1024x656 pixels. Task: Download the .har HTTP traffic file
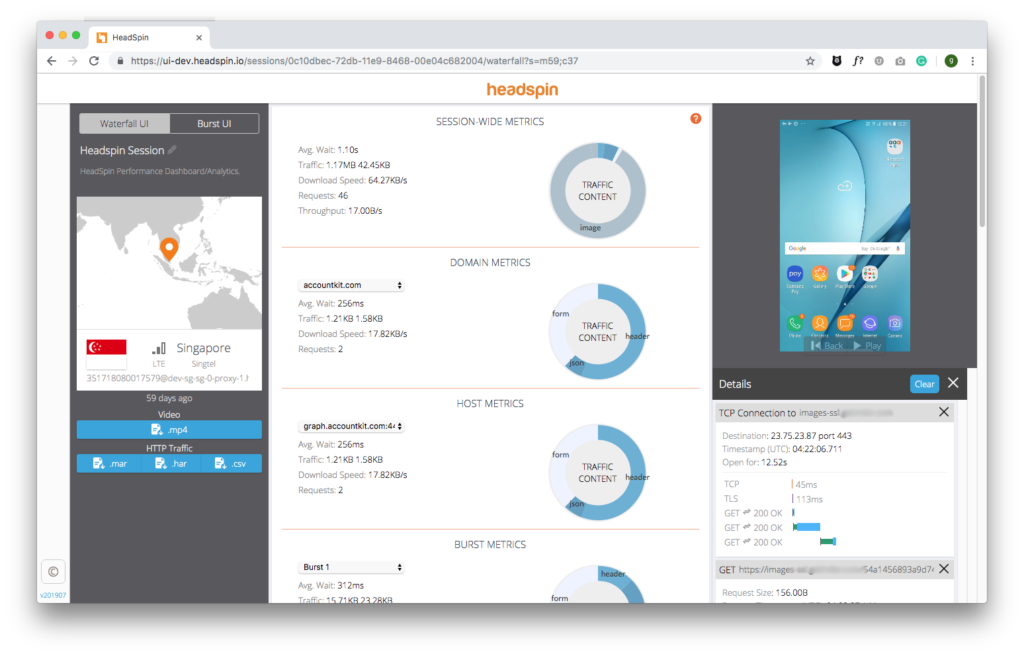170,463
